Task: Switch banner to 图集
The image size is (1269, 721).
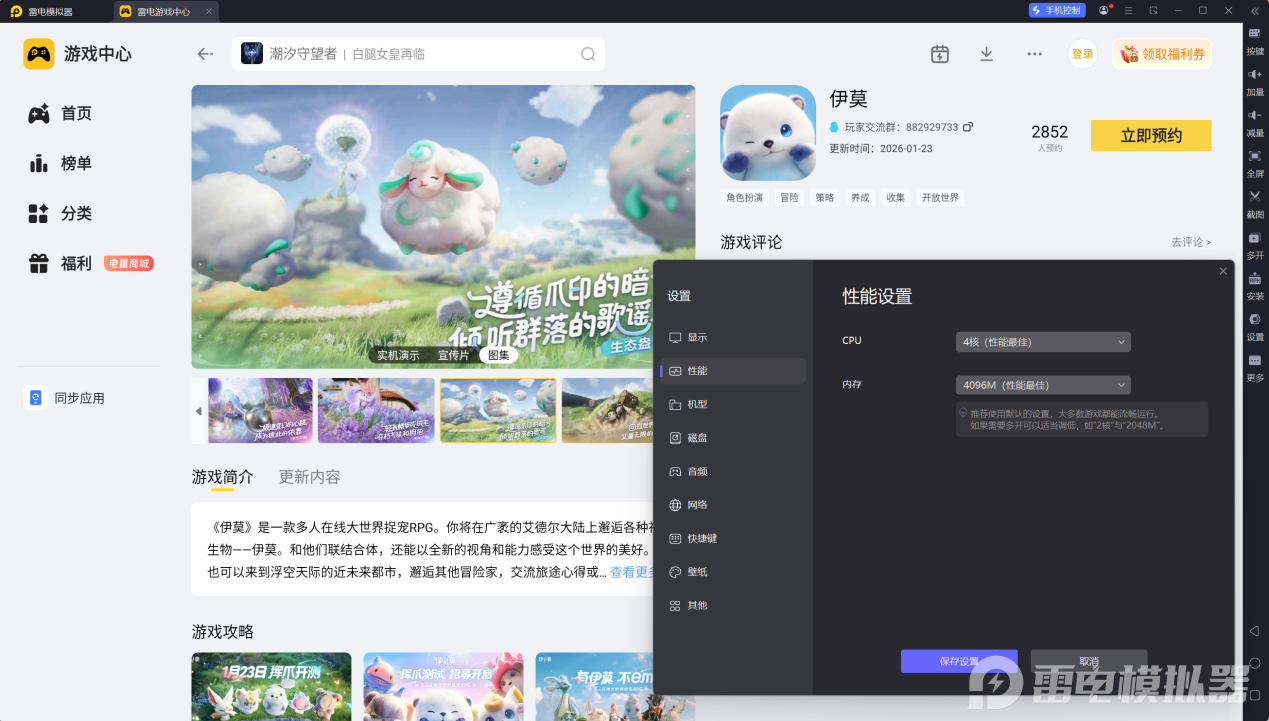Action: [498, 355]
